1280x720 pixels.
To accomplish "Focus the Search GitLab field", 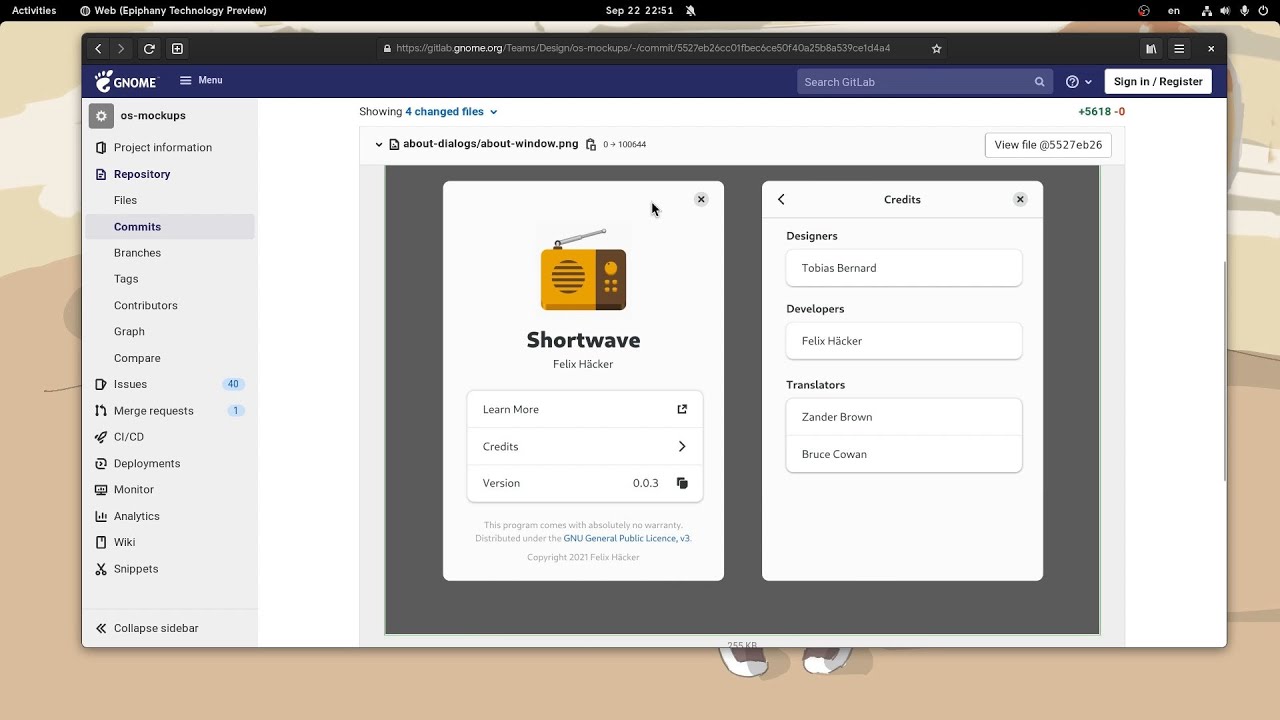I will point(925,82).
